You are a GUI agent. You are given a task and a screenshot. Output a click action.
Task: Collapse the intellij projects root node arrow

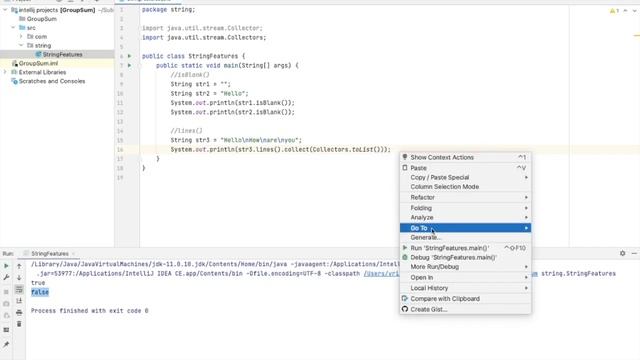click(5, 10)
